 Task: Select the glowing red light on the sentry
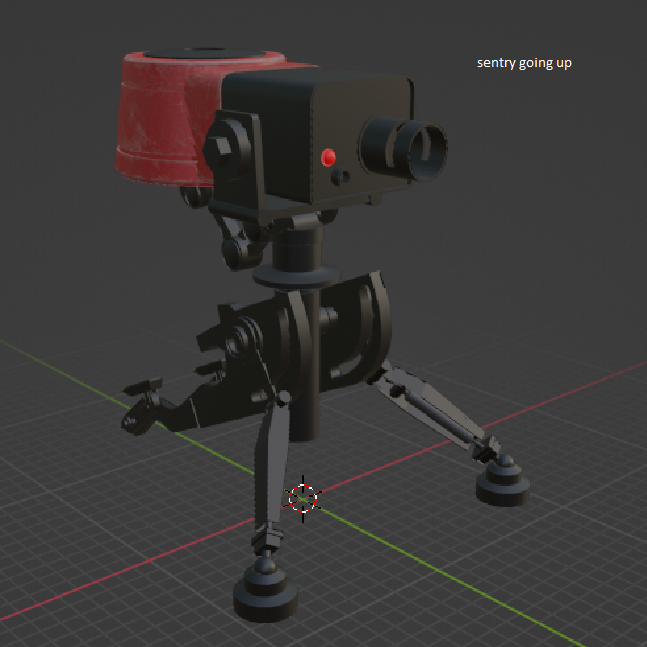point(328,157)
